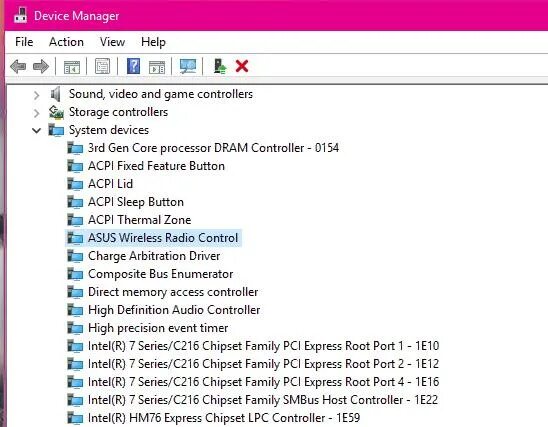Click the icon beside ACPI Thermal Zone

[75, 220]
